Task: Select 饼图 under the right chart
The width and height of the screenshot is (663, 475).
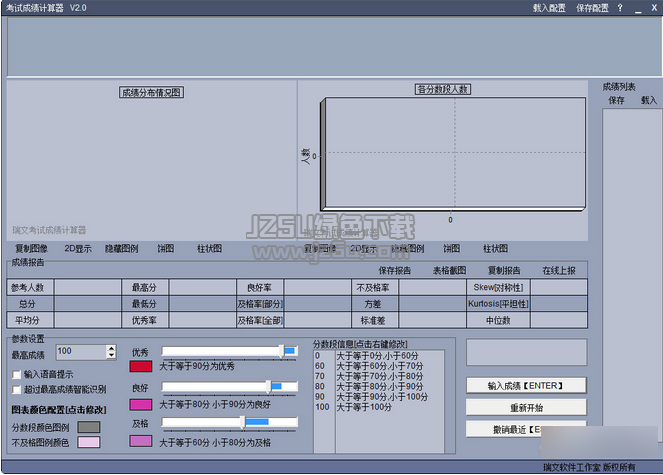Action: [451, 249]
